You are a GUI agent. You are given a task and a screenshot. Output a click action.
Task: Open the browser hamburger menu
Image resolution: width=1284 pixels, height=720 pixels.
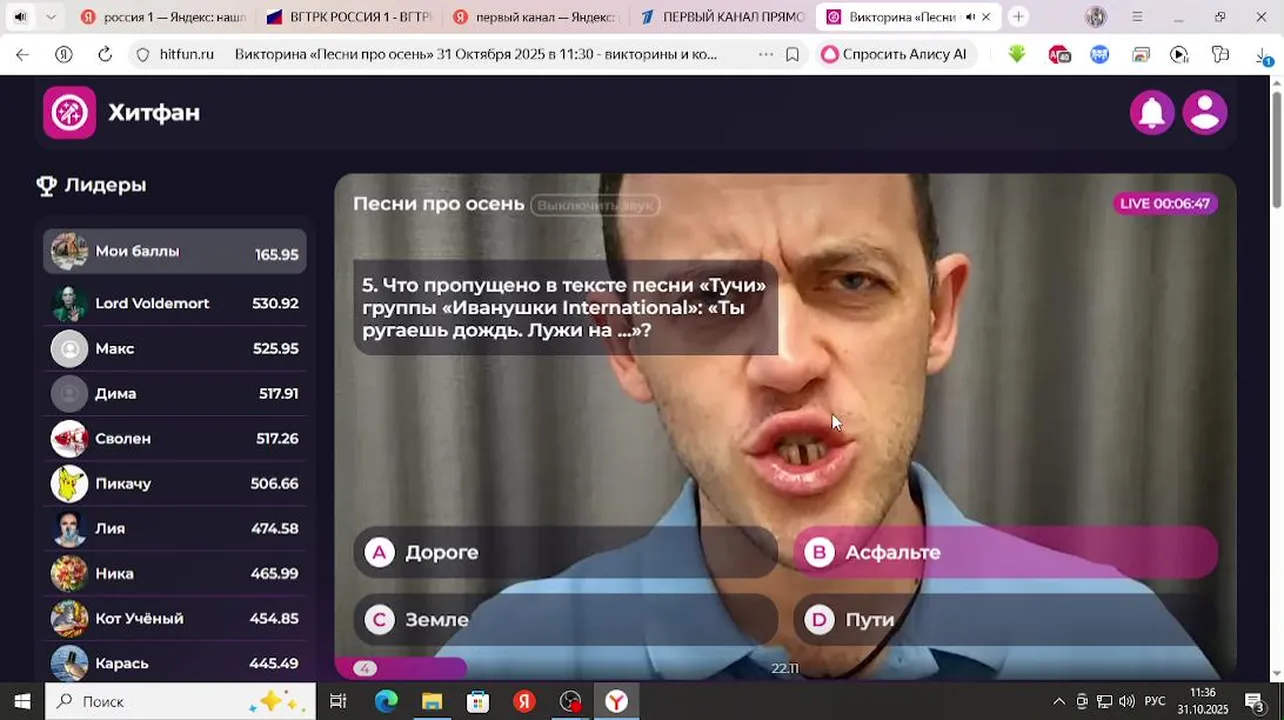pyautogui.click(x=1137, y=17)
